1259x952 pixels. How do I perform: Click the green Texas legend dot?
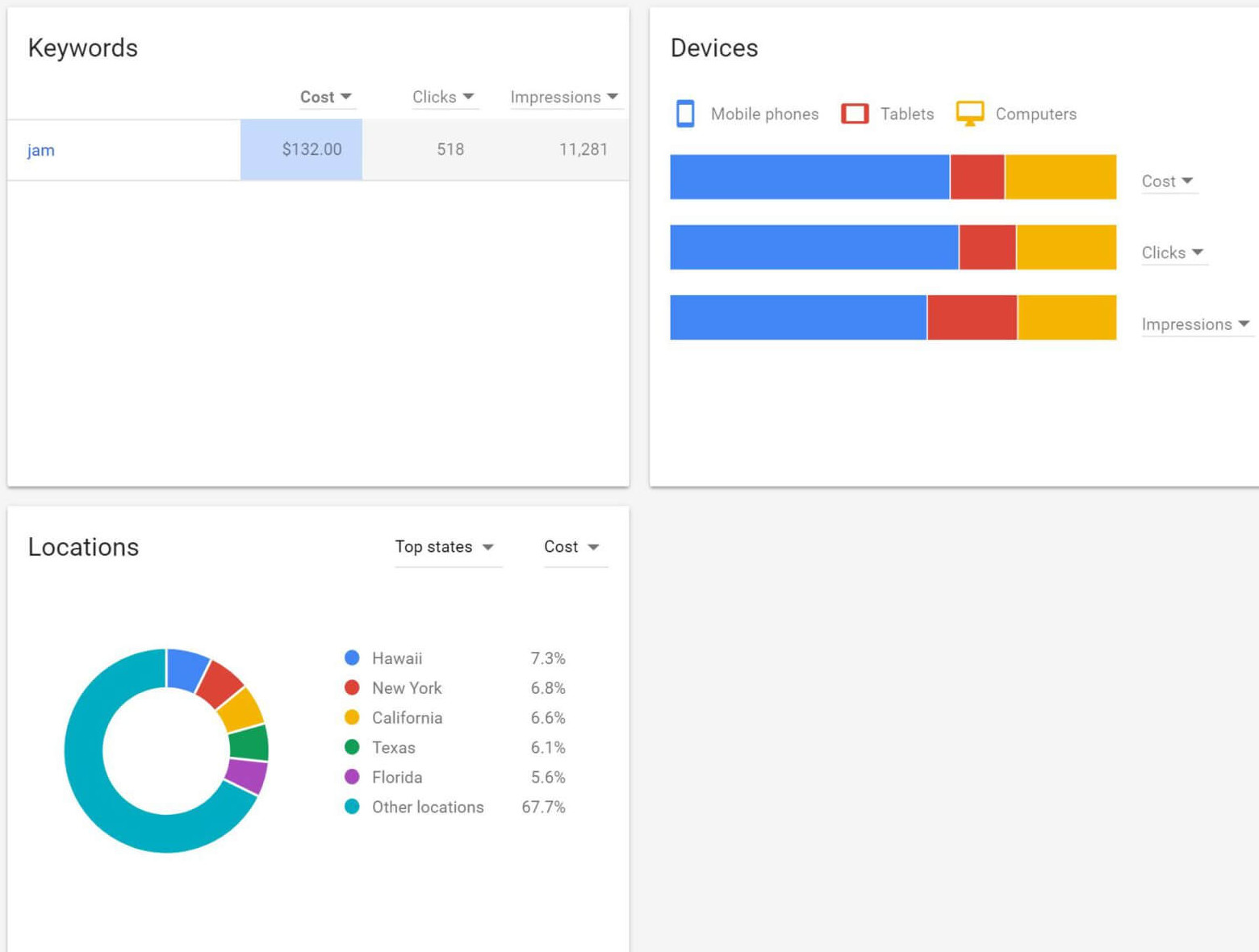(352, 747)
